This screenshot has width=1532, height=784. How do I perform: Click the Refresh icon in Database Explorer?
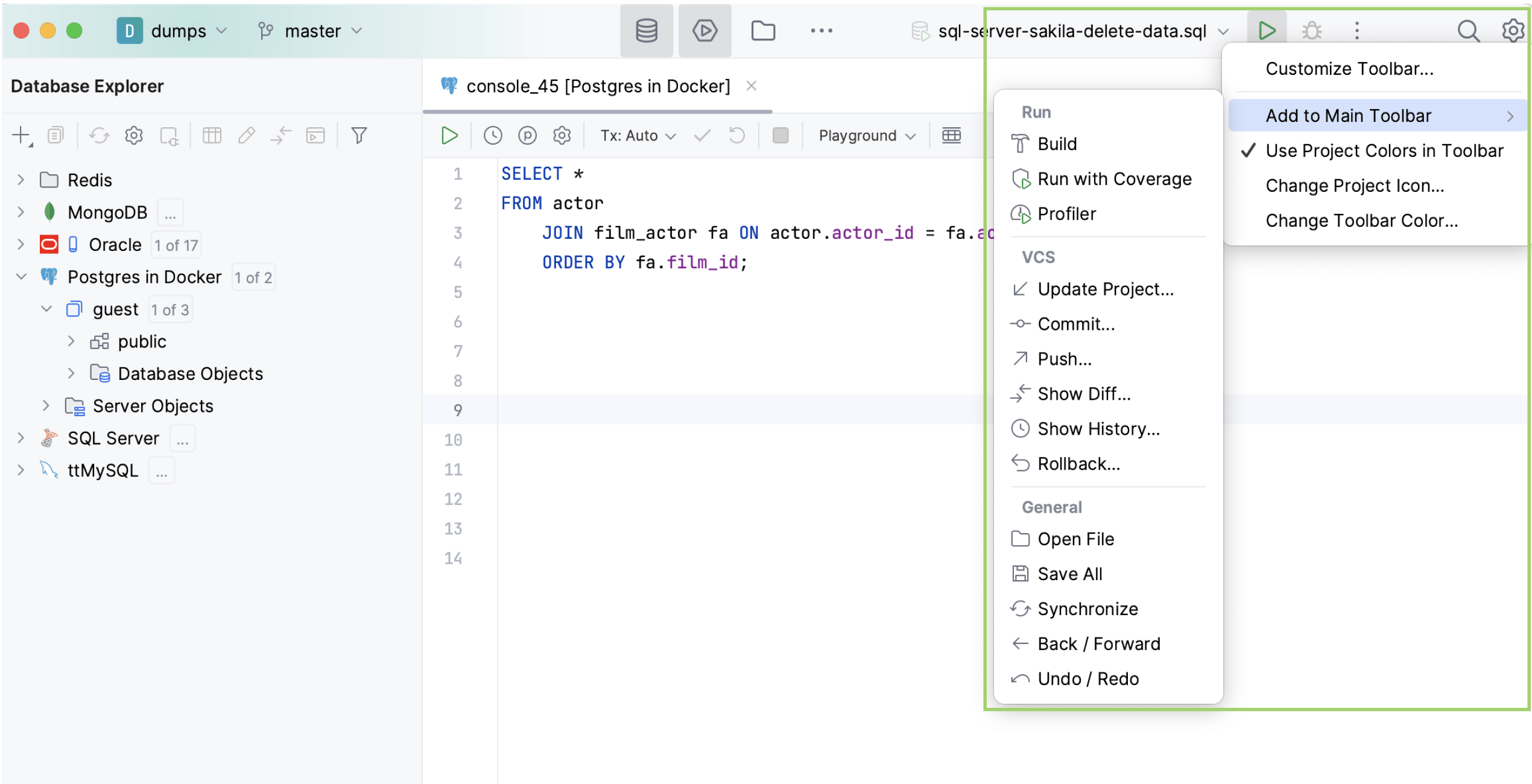pos(100,136)
